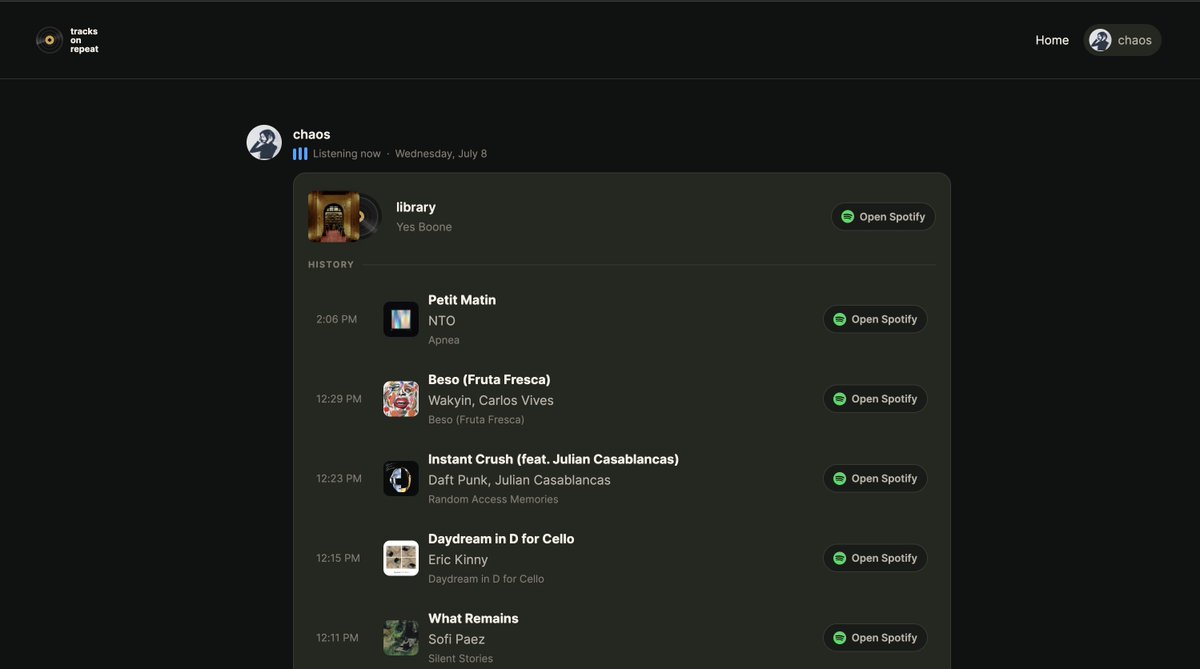Screen dimensions: 1200x669
Task: Click the library album cover artwork
Action: pyautogui.click(x=334, y=217)
